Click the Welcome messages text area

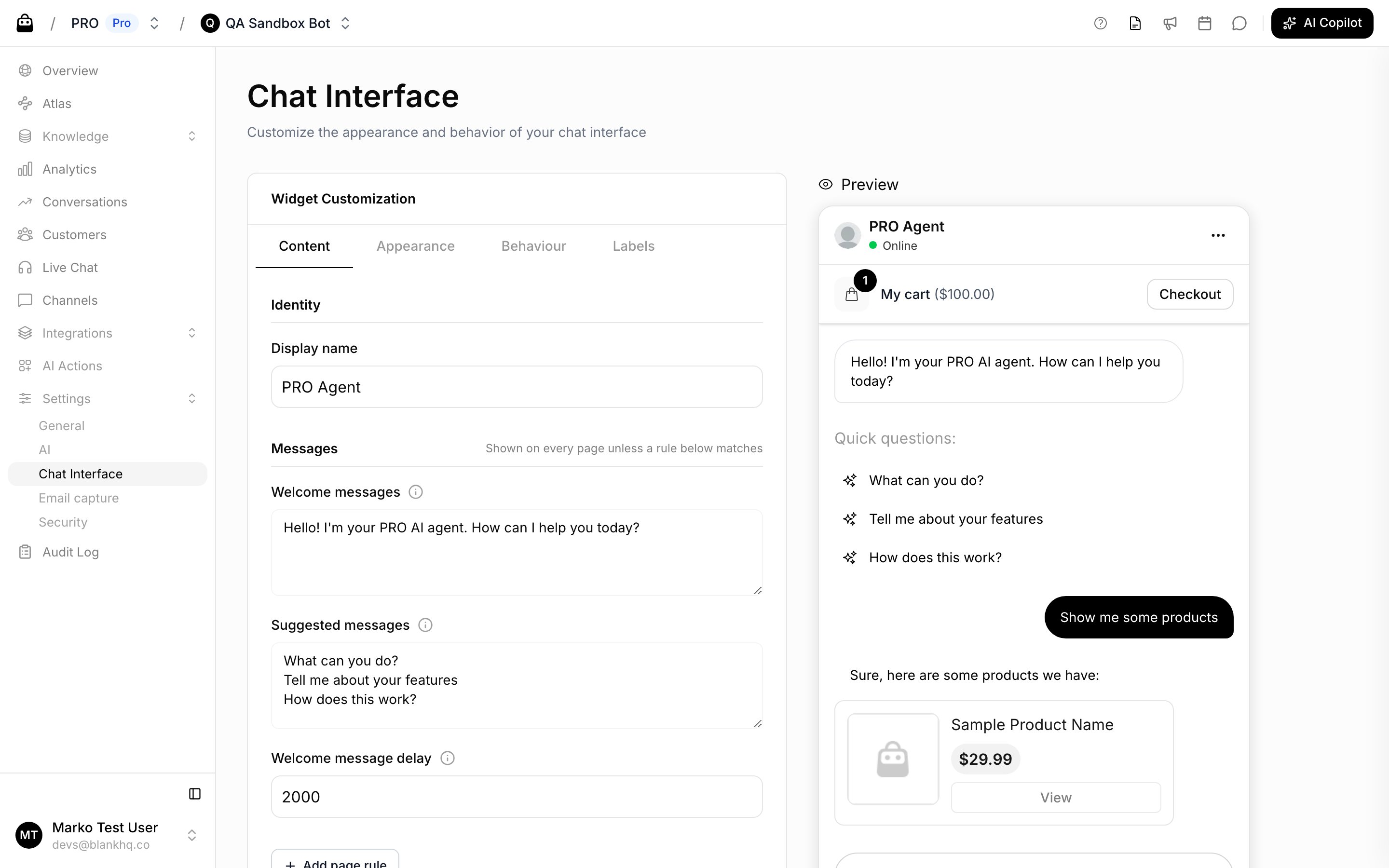[517, 552]
